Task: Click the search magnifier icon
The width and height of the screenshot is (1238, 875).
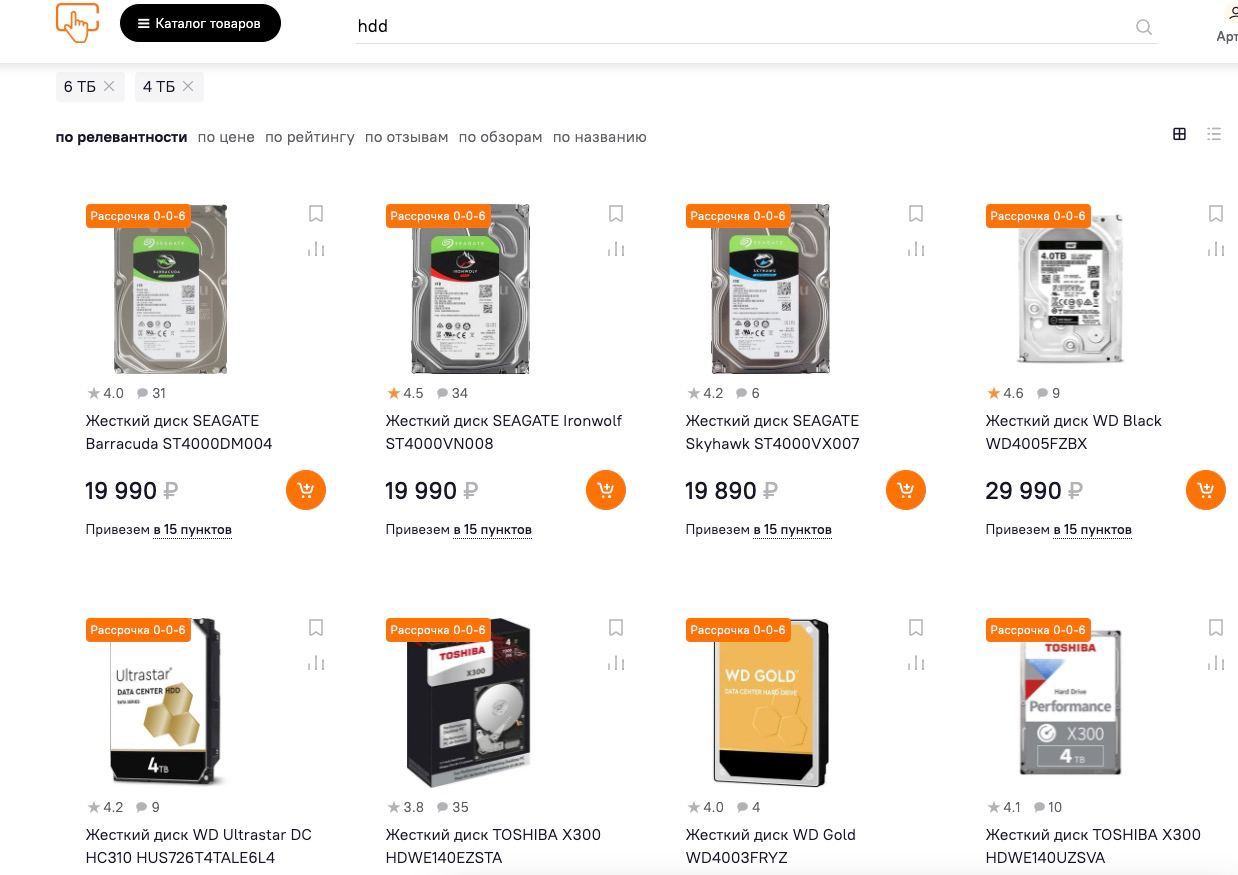Action: (1144, 27)
